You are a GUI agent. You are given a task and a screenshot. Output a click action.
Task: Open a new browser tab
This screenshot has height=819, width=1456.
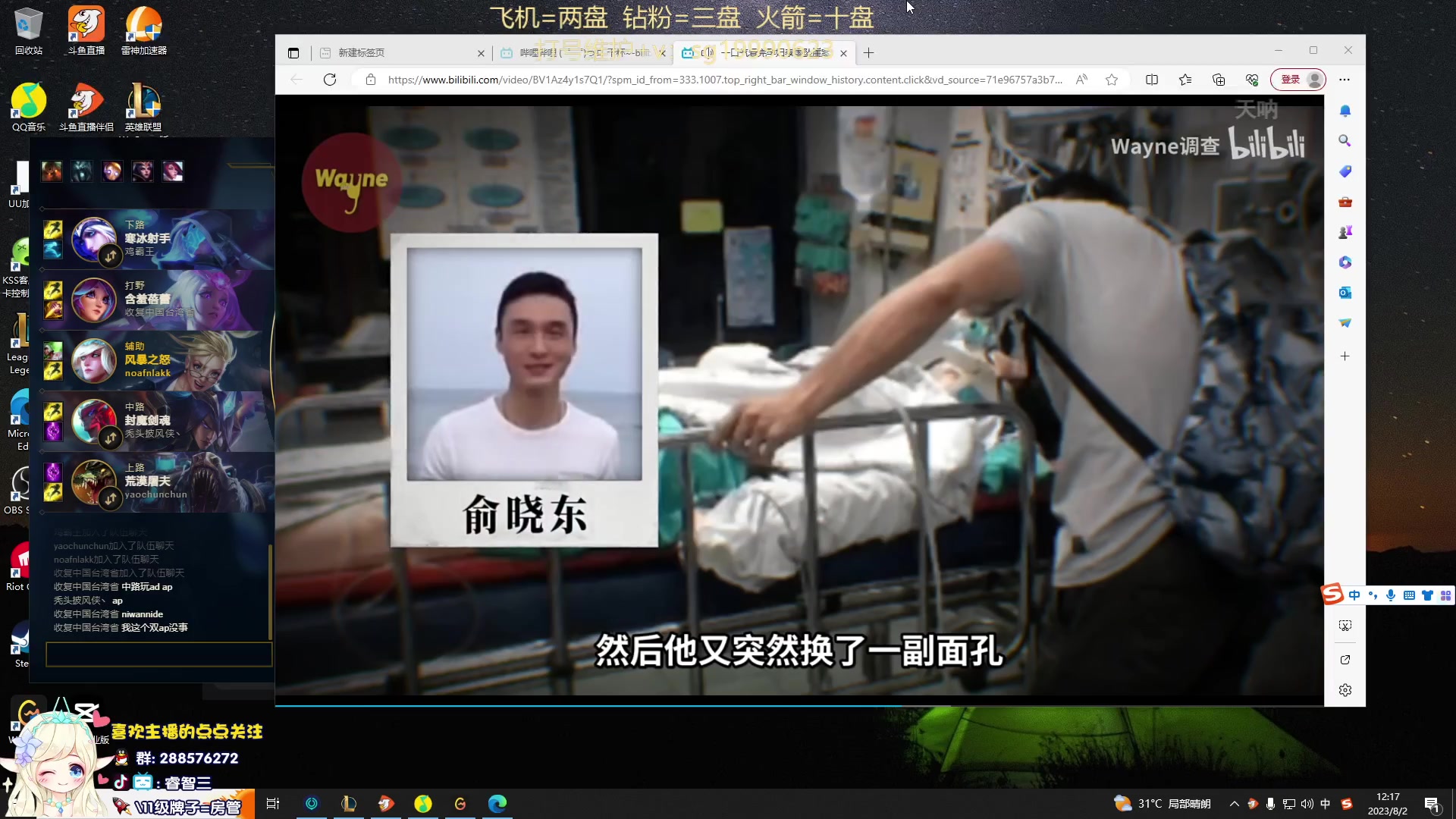point(869,53)
